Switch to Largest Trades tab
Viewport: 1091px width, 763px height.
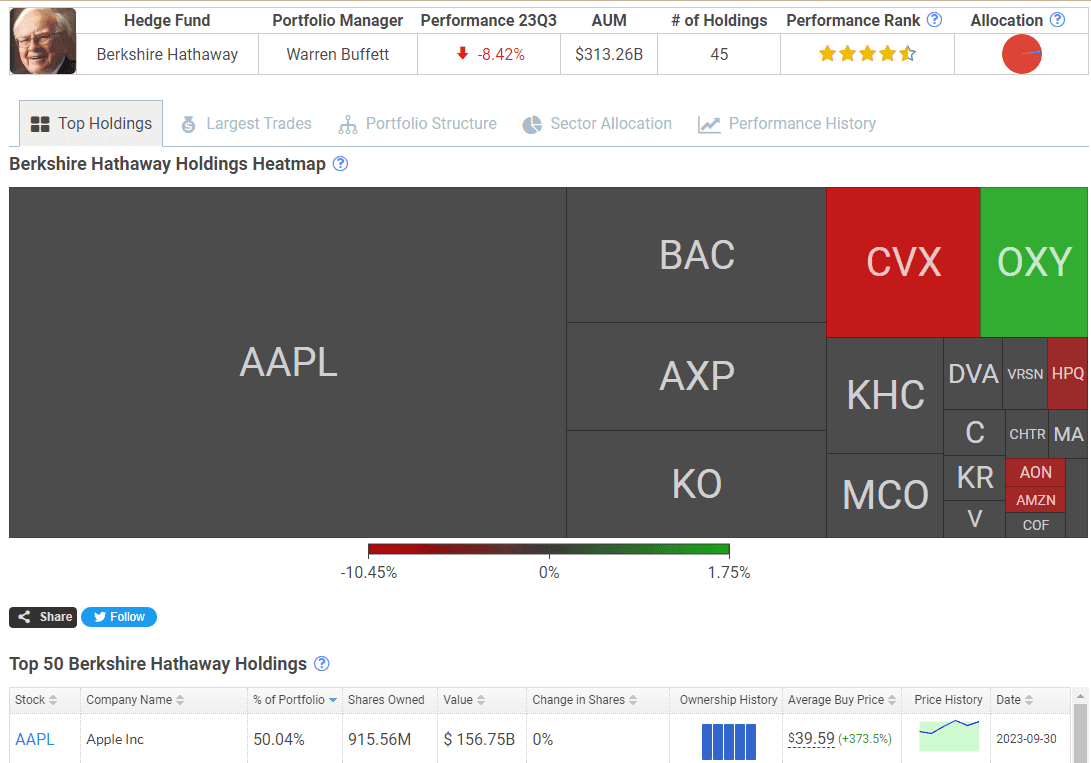(x=246, y=124)
